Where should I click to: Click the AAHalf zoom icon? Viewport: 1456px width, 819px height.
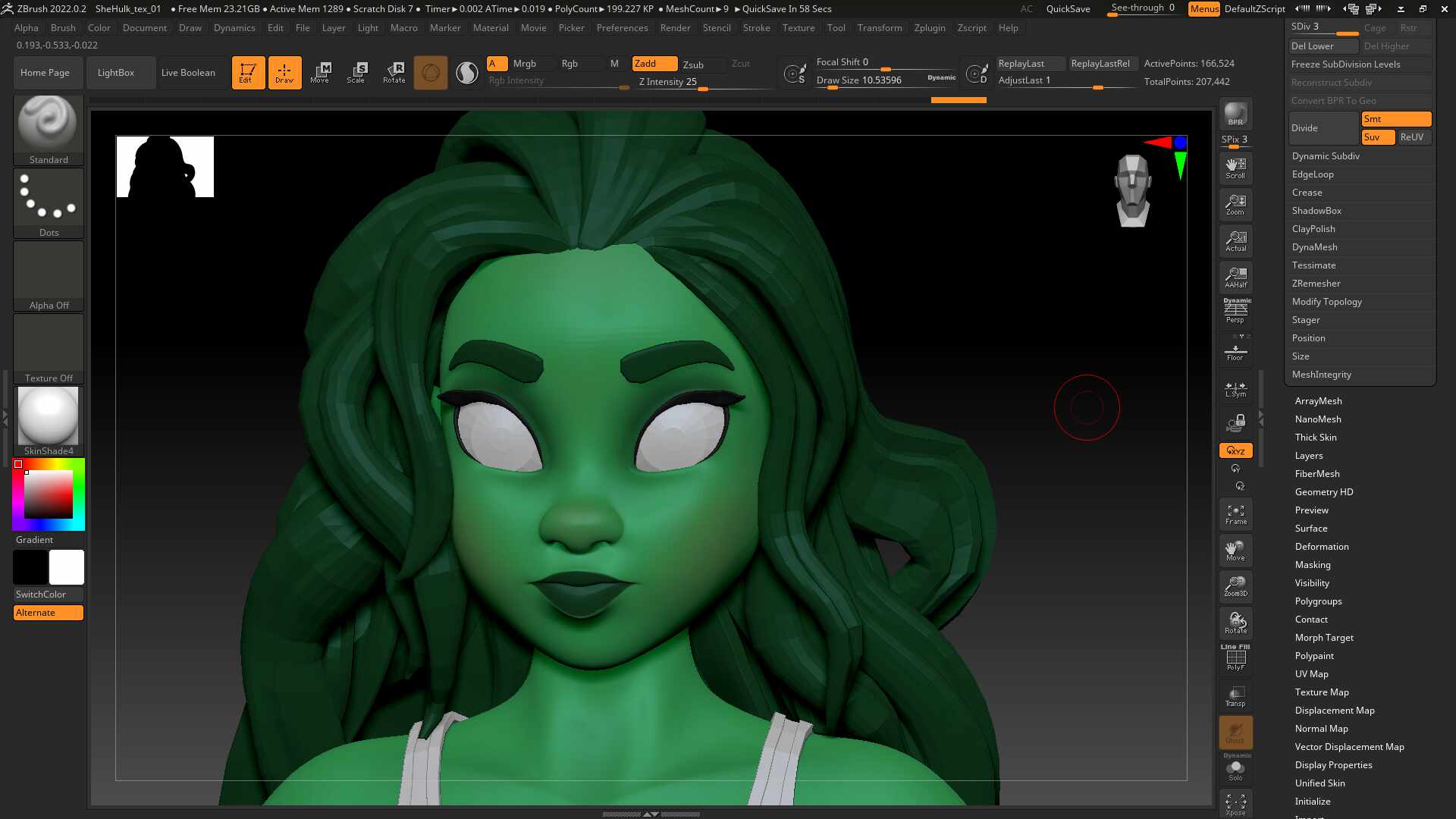1235,278
